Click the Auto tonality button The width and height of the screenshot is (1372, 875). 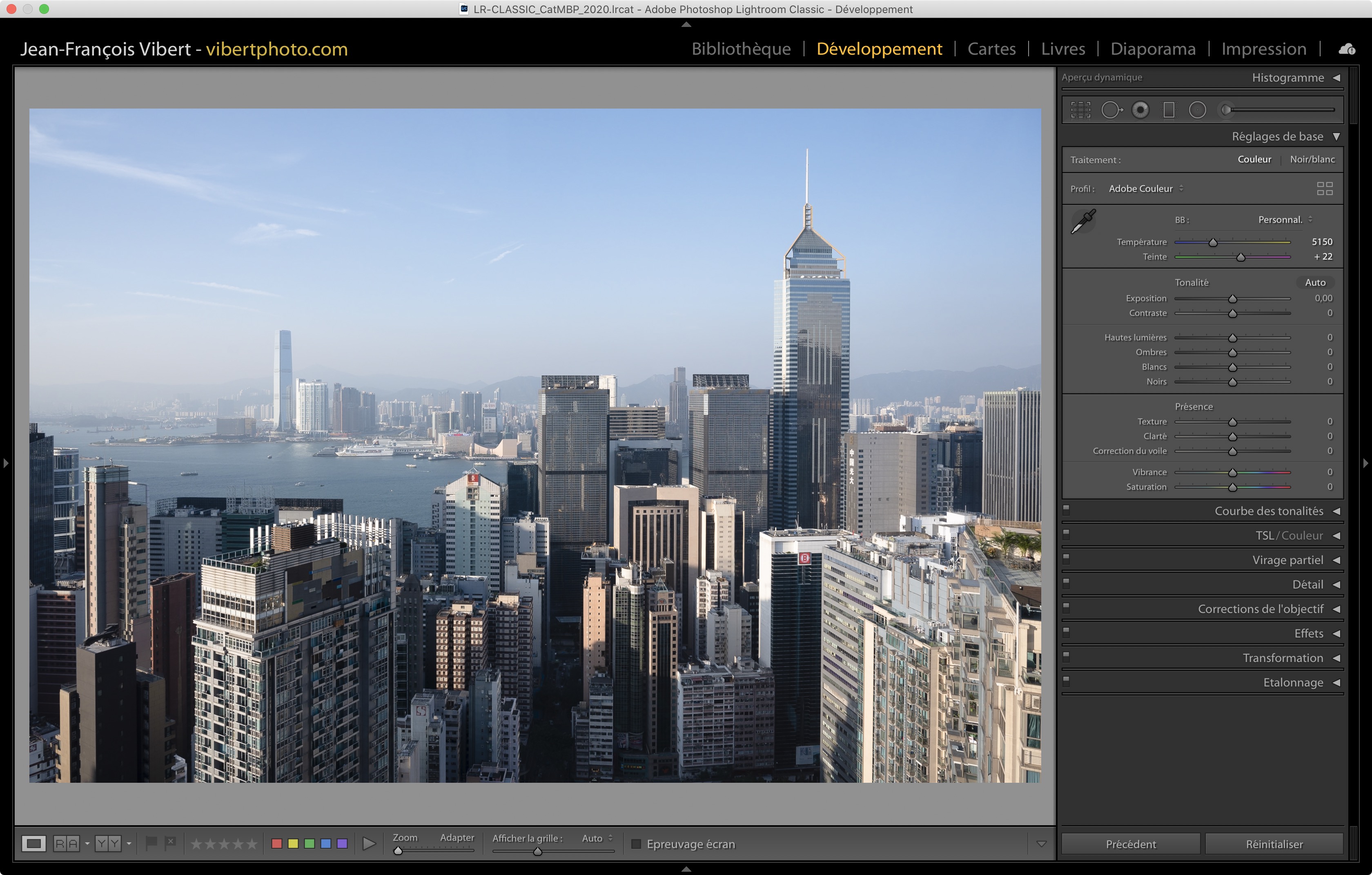pos(1315,282)
